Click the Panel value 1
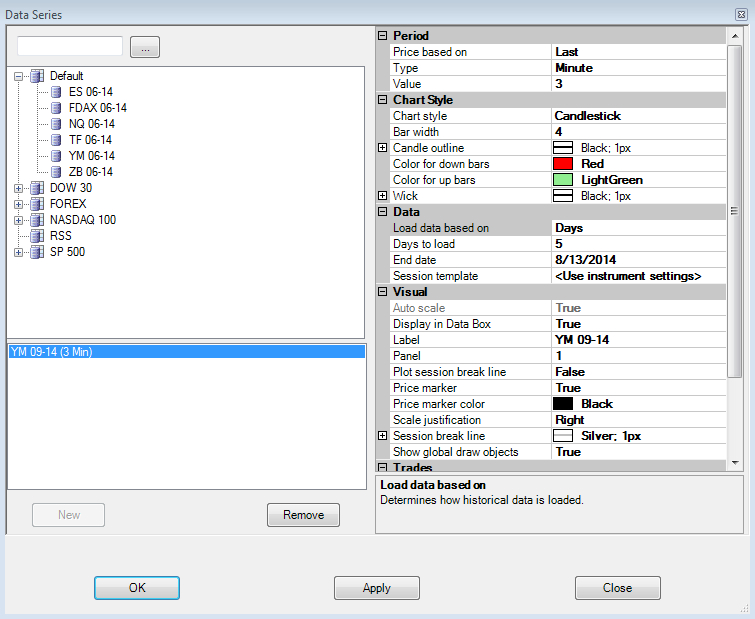755x619 pixels. 638,356
